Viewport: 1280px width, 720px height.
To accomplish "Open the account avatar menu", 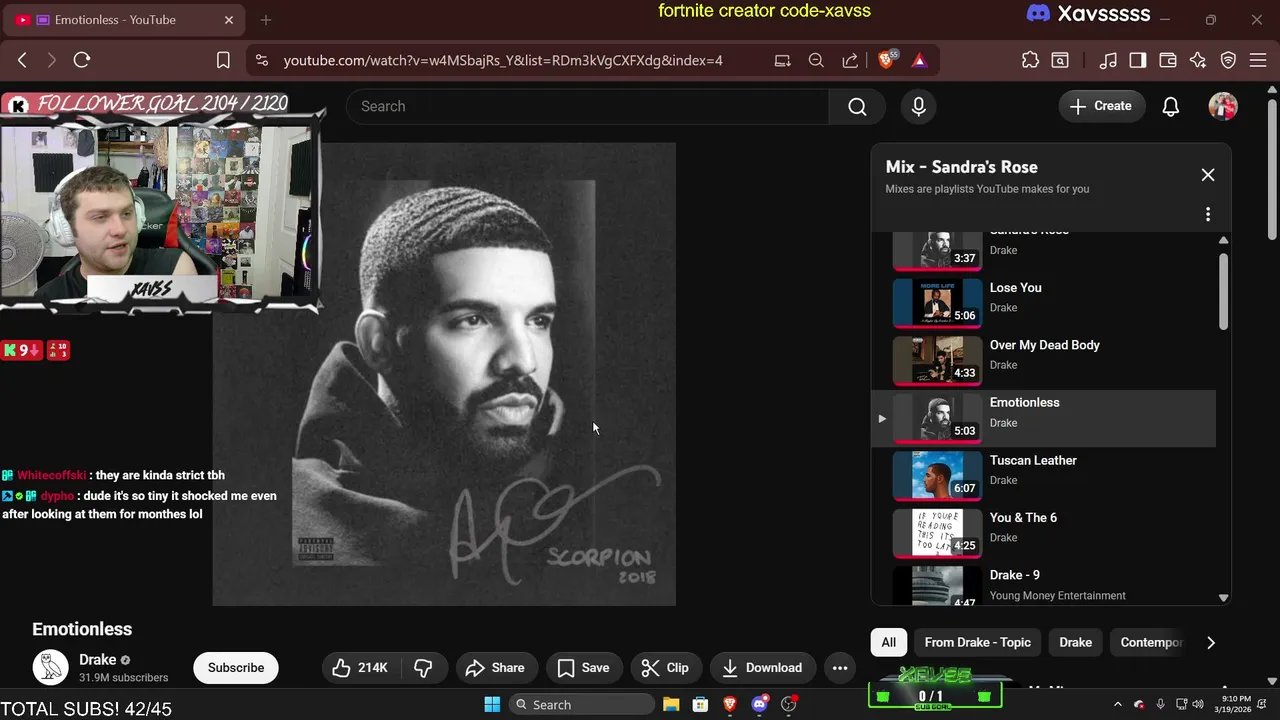I will coord(1223,106).
